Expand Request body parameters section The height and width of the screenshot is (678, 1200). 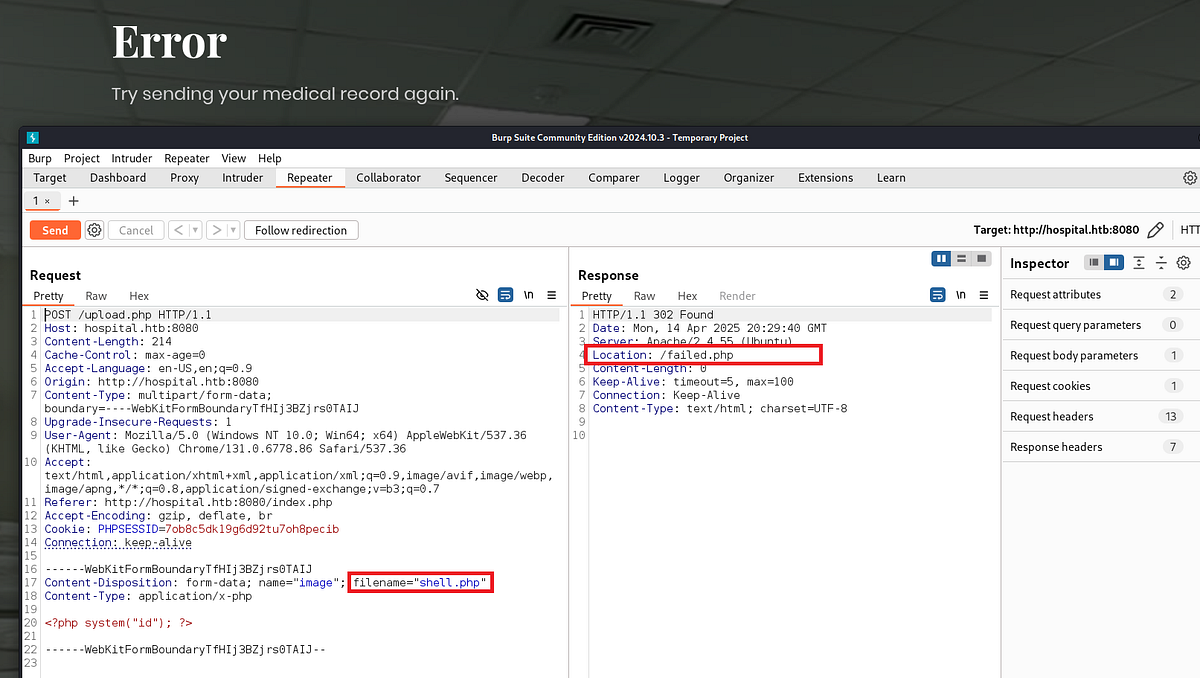[1100, 355]
